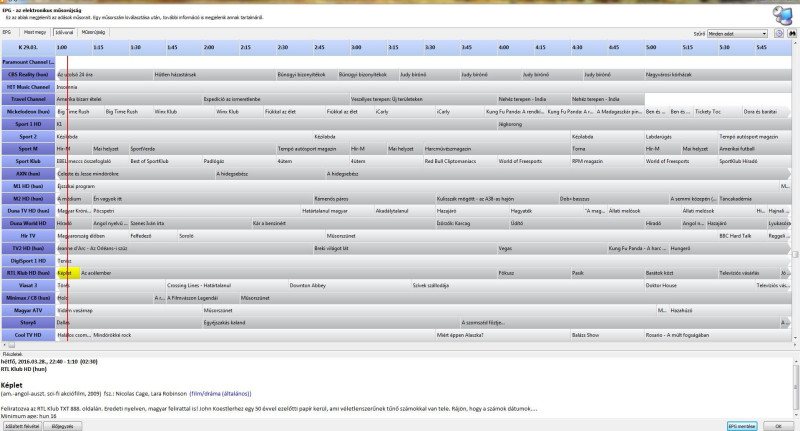Viewport: 800px width, 431px height.
Task: Select Harcművészmagazin on Sport M
Action: (x=497, y=149)
